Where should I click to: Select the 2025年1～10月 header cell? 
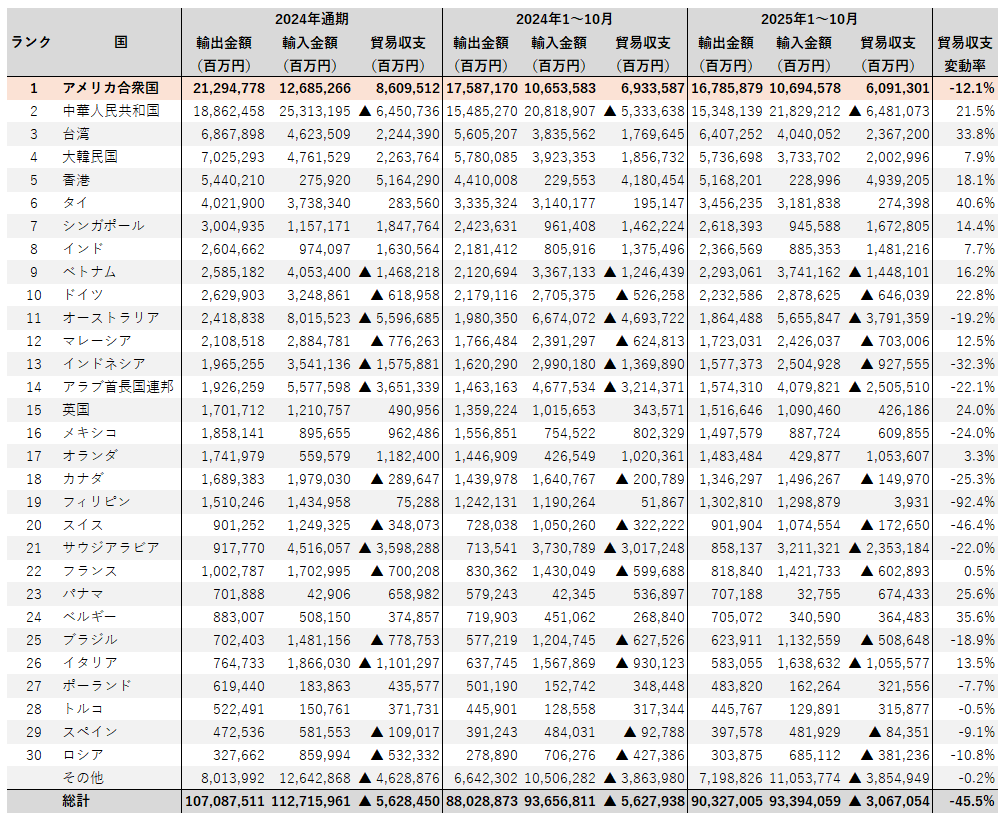809,19
